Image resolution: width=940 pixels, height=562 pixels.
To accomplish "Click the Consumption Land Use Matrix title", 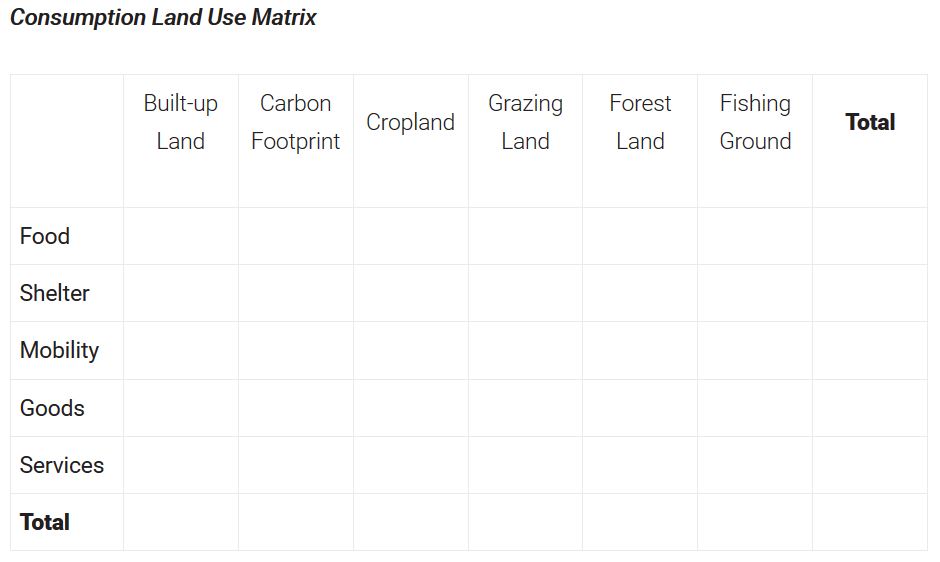I will point(163,17).
